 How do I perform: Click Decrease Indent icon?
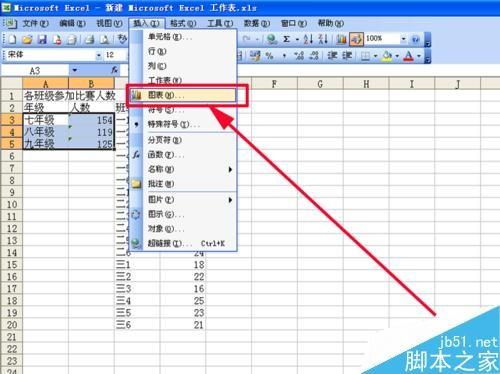(332, 56)
